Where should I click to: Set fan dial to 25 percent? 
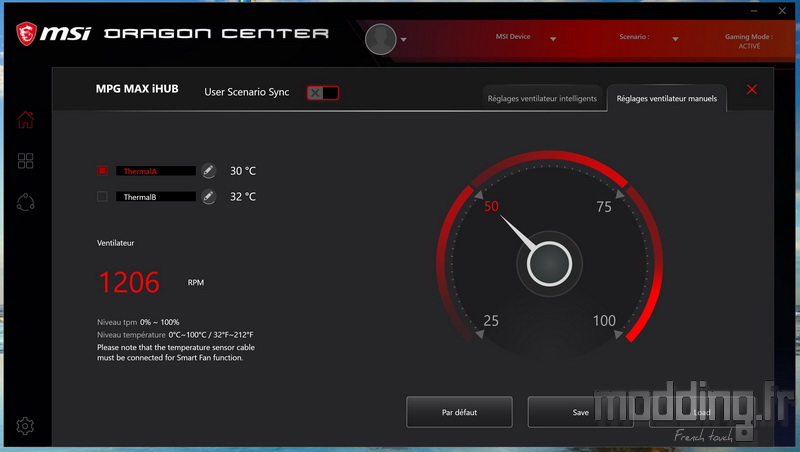pos(491,321)
